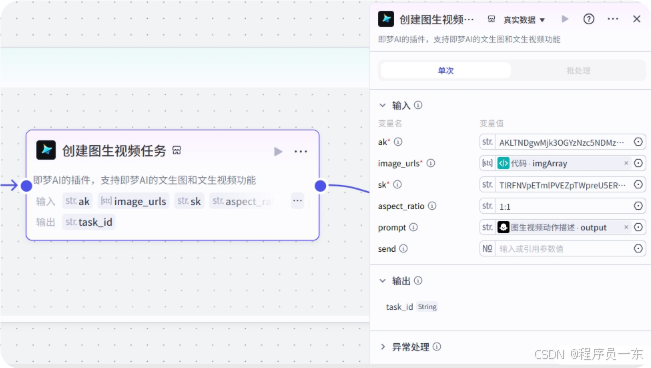The height and width of the screenshot is (368, 651).
Task: Open variable selector for aspect_ratio field
Action: (x=639, y=206)
